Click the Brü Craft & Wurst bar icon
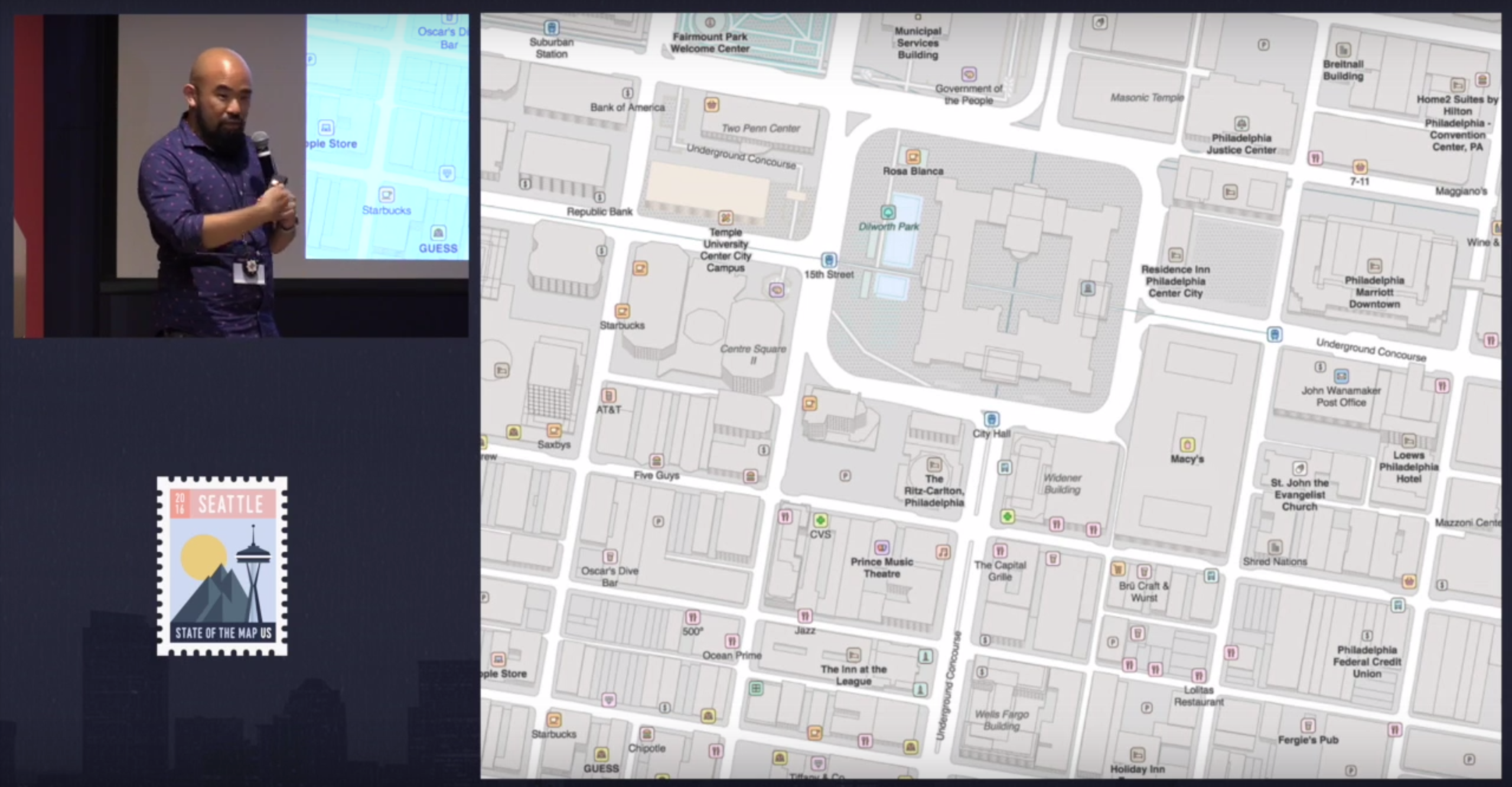The height and width of the screenshot is (787, 1512). (x=1144, y=571)
